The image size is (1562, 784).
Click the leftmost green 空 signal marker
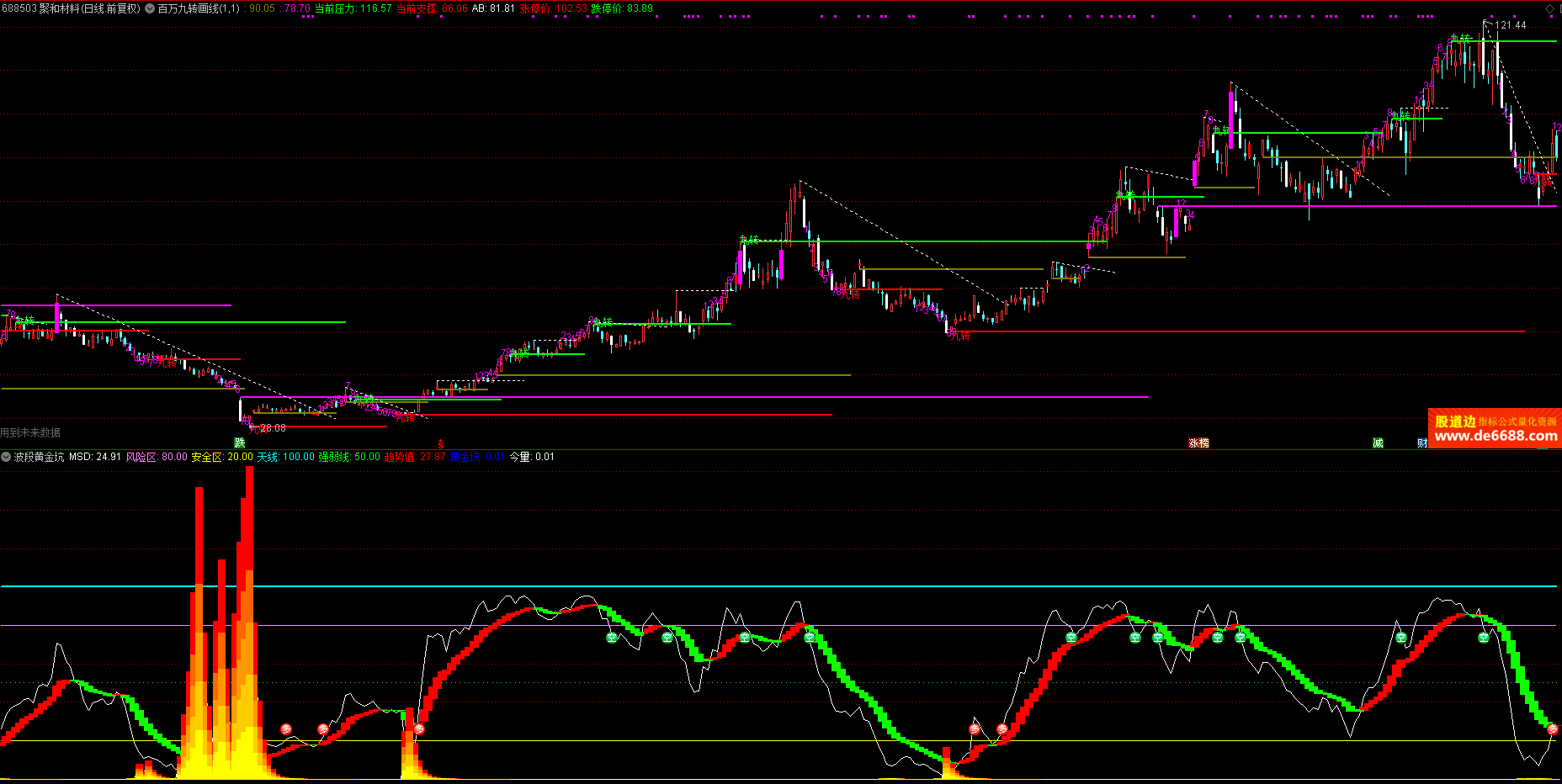point(612,638)
